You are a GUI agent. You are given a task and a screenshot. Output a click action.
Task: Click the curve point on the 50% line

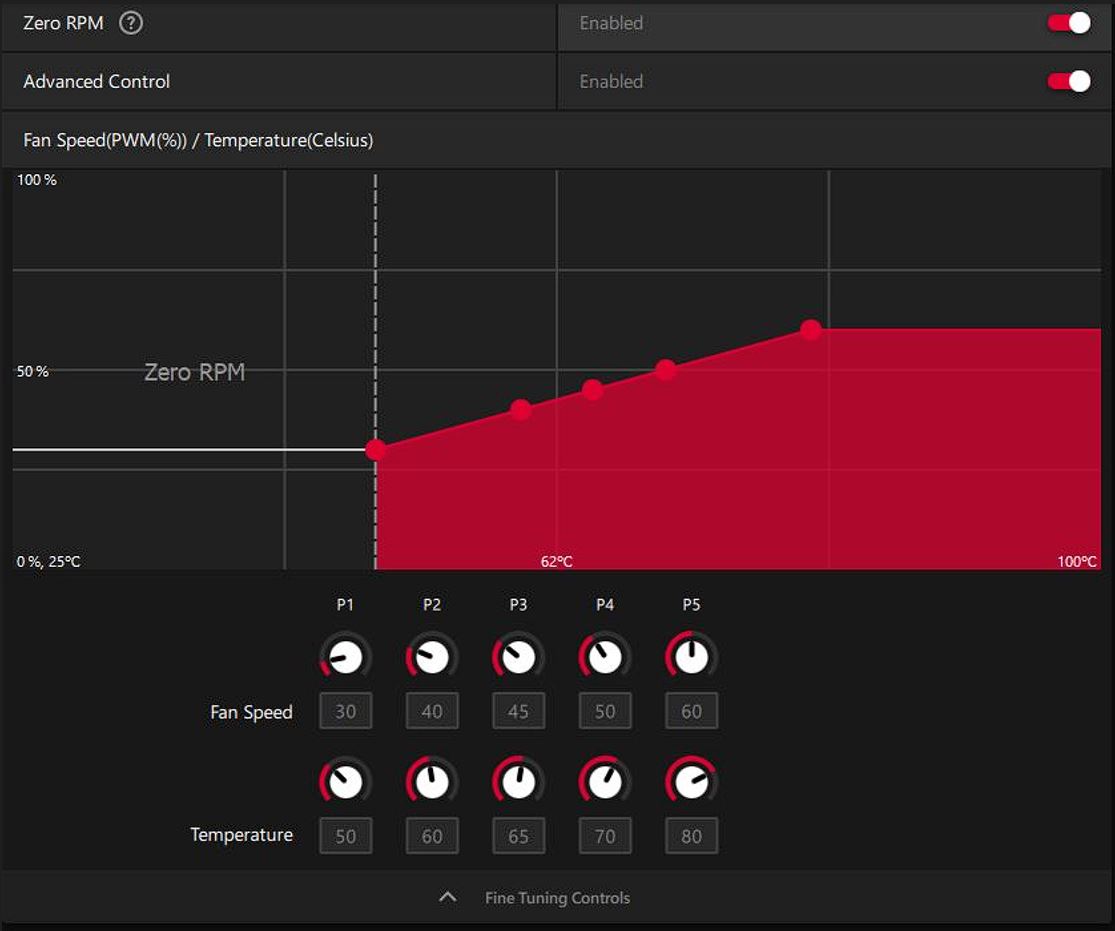tap(666, 370)
